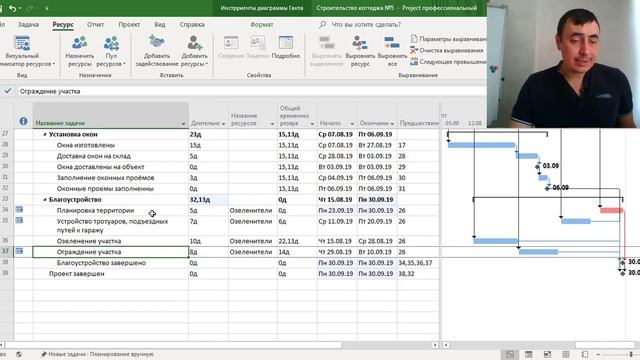Screen dimensions: 640x360
Task: Switch to Resource Sheet view in status bar
Action: click(x=566, y=354)
